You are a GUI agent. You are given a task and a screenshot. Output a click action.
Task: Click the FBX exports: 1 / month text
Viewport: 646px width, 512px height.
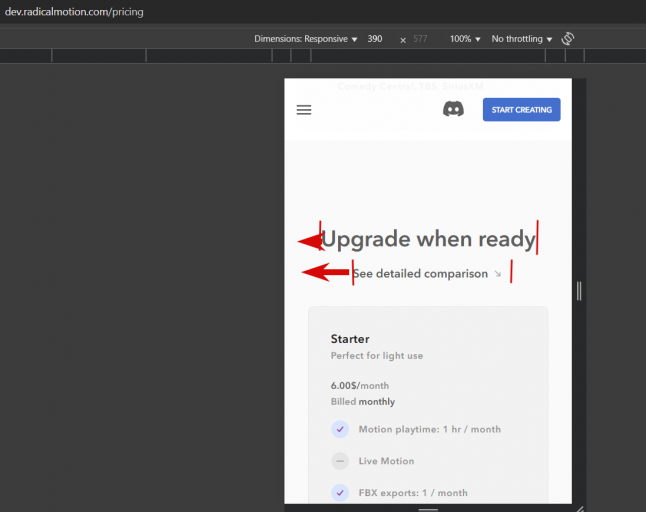[413, 493]
